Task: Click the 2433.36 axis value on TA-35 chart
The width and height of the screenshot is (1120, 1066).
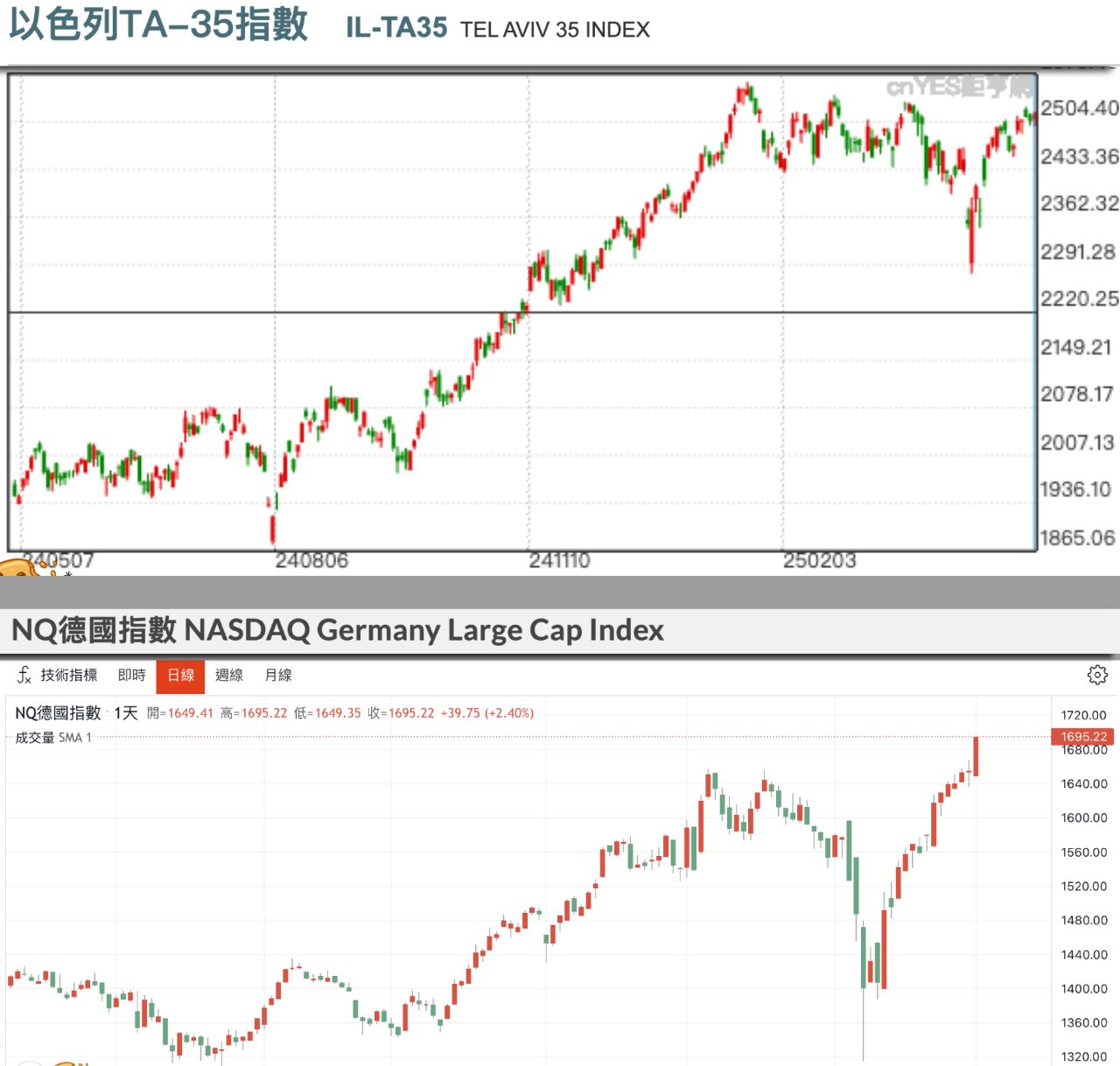Action: [1080, 157]
